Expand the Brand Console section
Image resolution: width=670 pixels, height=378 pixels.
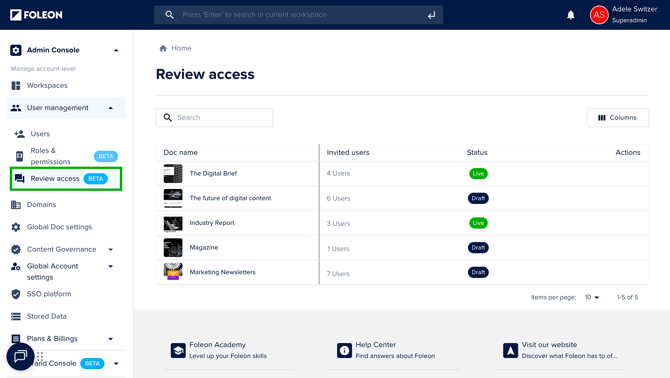[116, 364]
